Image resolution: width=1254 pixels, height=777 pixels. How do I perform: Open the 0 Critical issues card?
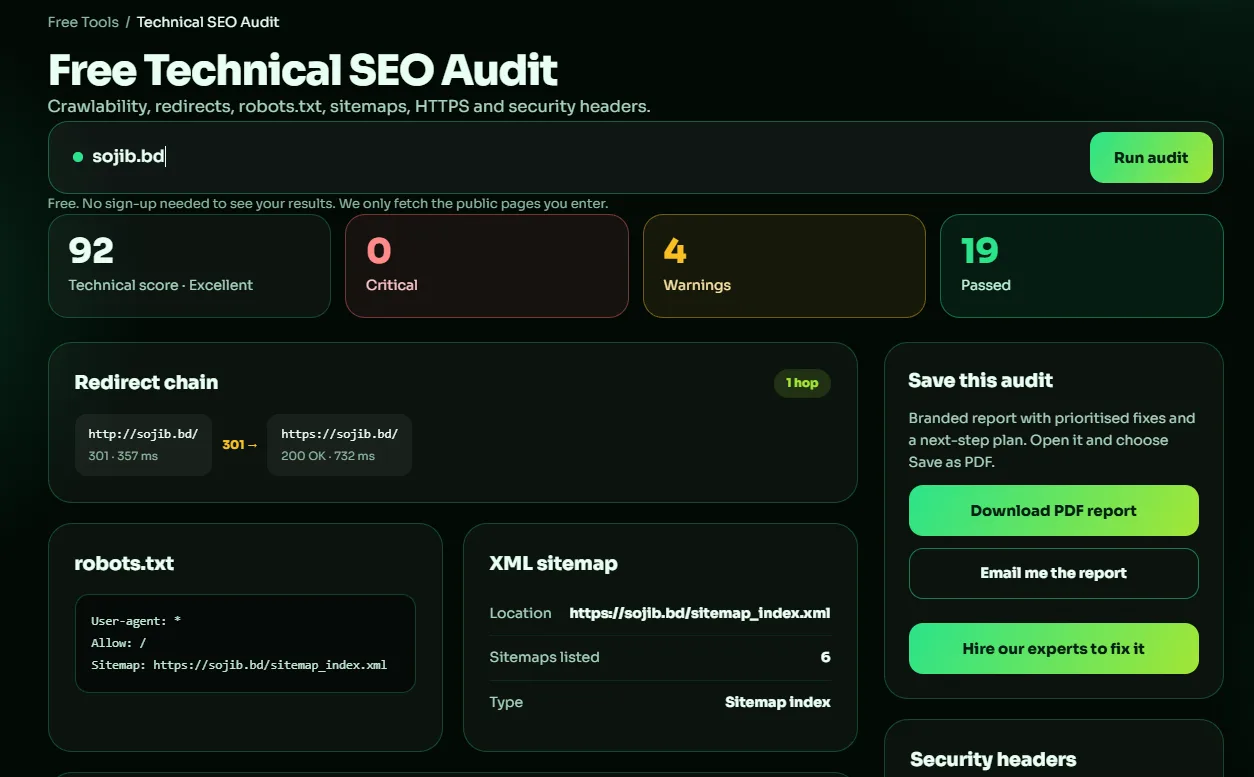487,266
